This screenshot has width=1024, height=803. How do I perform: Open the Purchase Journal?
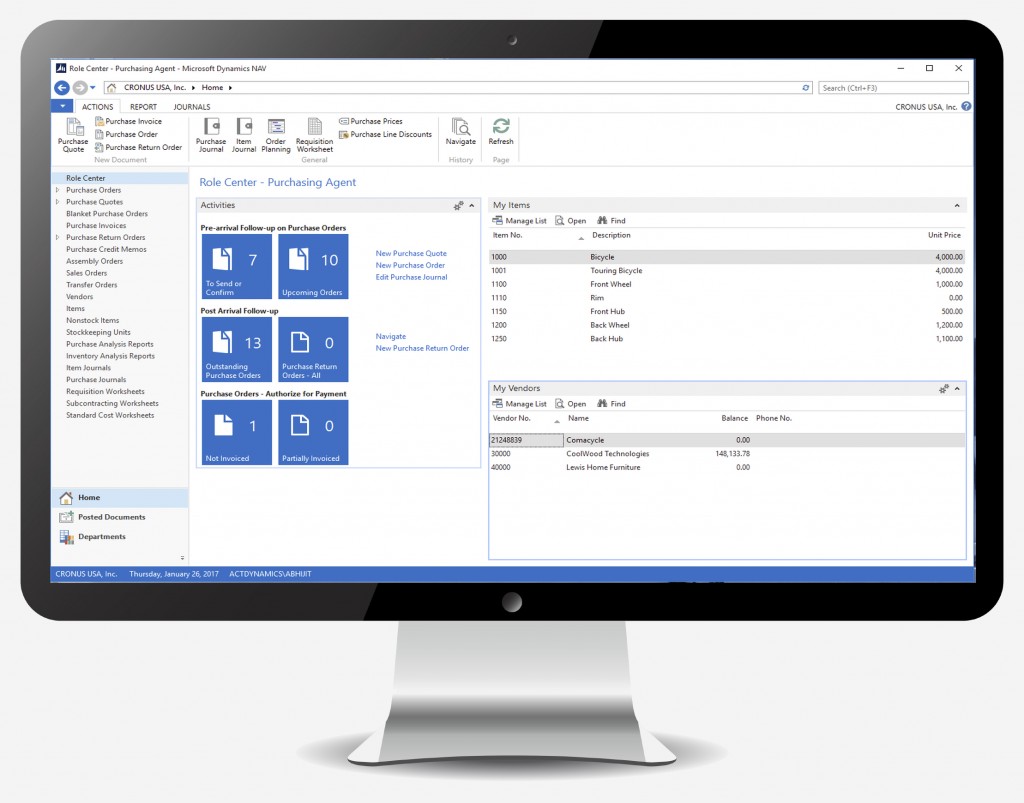[x=211, y=135]
